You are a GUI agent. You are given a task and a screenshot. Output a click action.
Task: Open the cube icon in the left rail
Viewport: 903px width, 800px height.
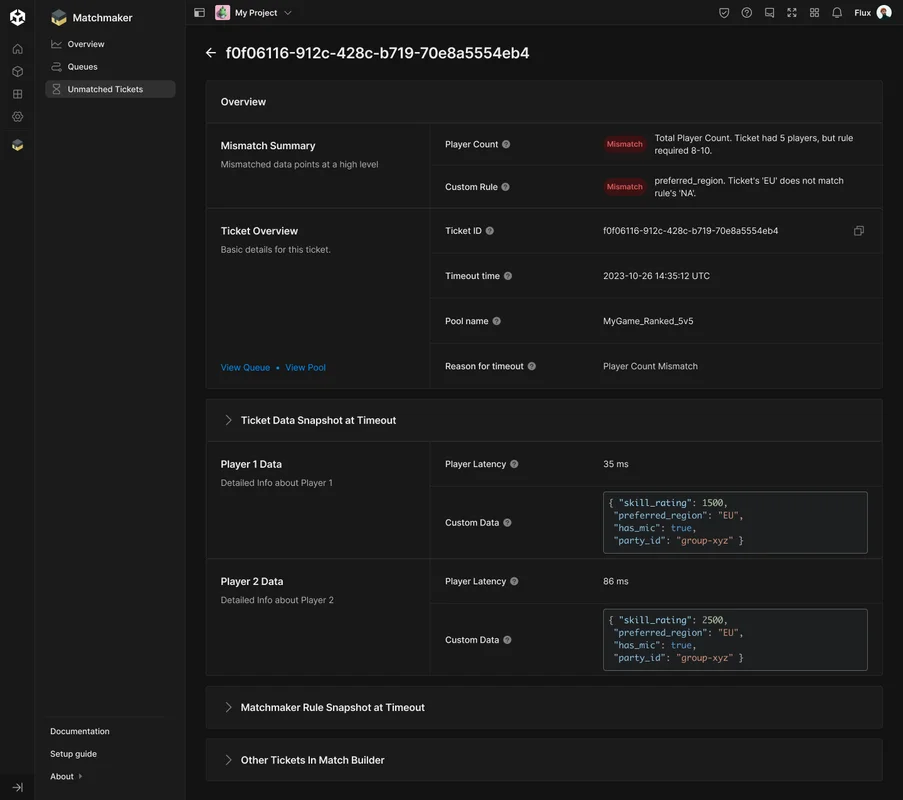point(18,71)
